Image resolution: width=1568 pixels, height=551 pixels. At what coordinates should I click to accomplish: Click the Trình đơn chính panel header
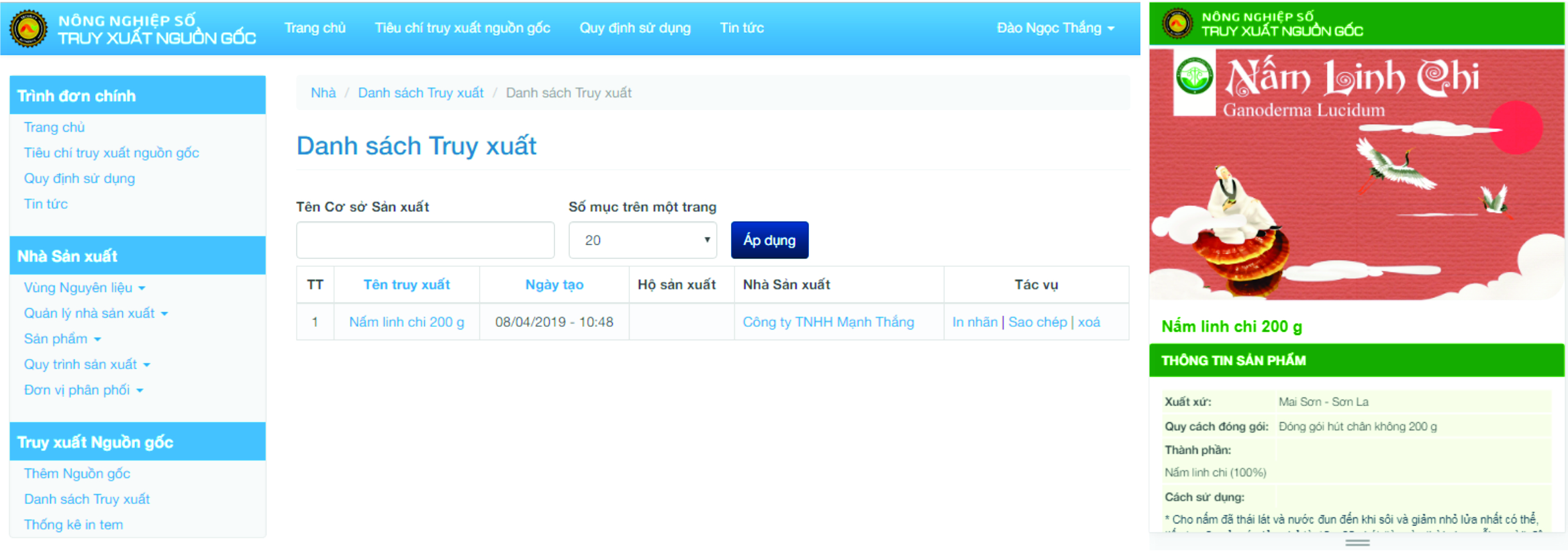click(138, 95)
